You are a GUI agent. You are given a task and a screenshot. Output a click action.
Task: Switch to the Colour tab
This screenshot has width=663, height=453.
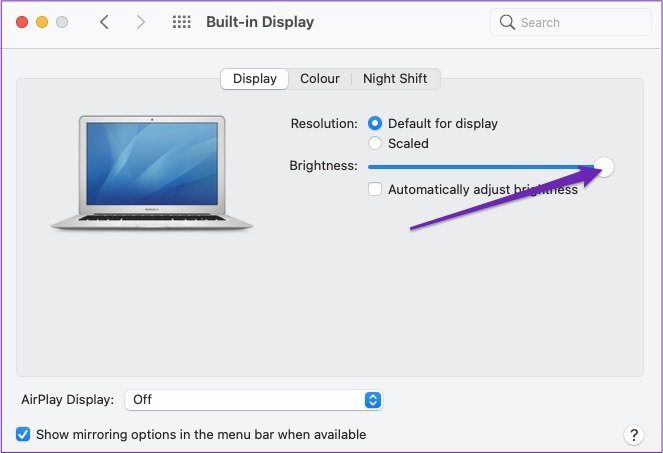tap(320, 79)
